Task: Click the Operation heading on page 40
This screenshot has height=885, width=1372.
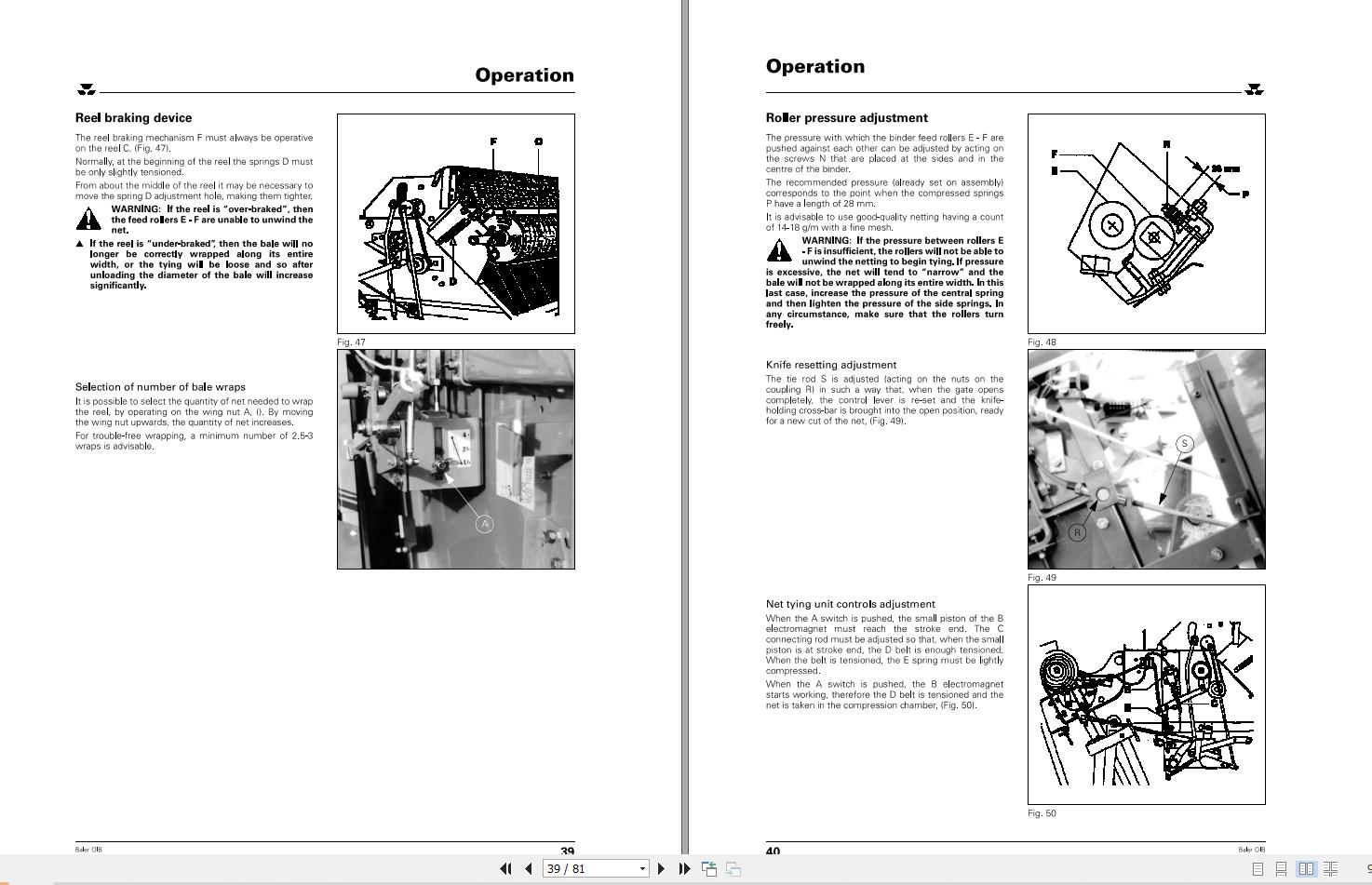Action: pyautogui.click(x=815, y=66)
